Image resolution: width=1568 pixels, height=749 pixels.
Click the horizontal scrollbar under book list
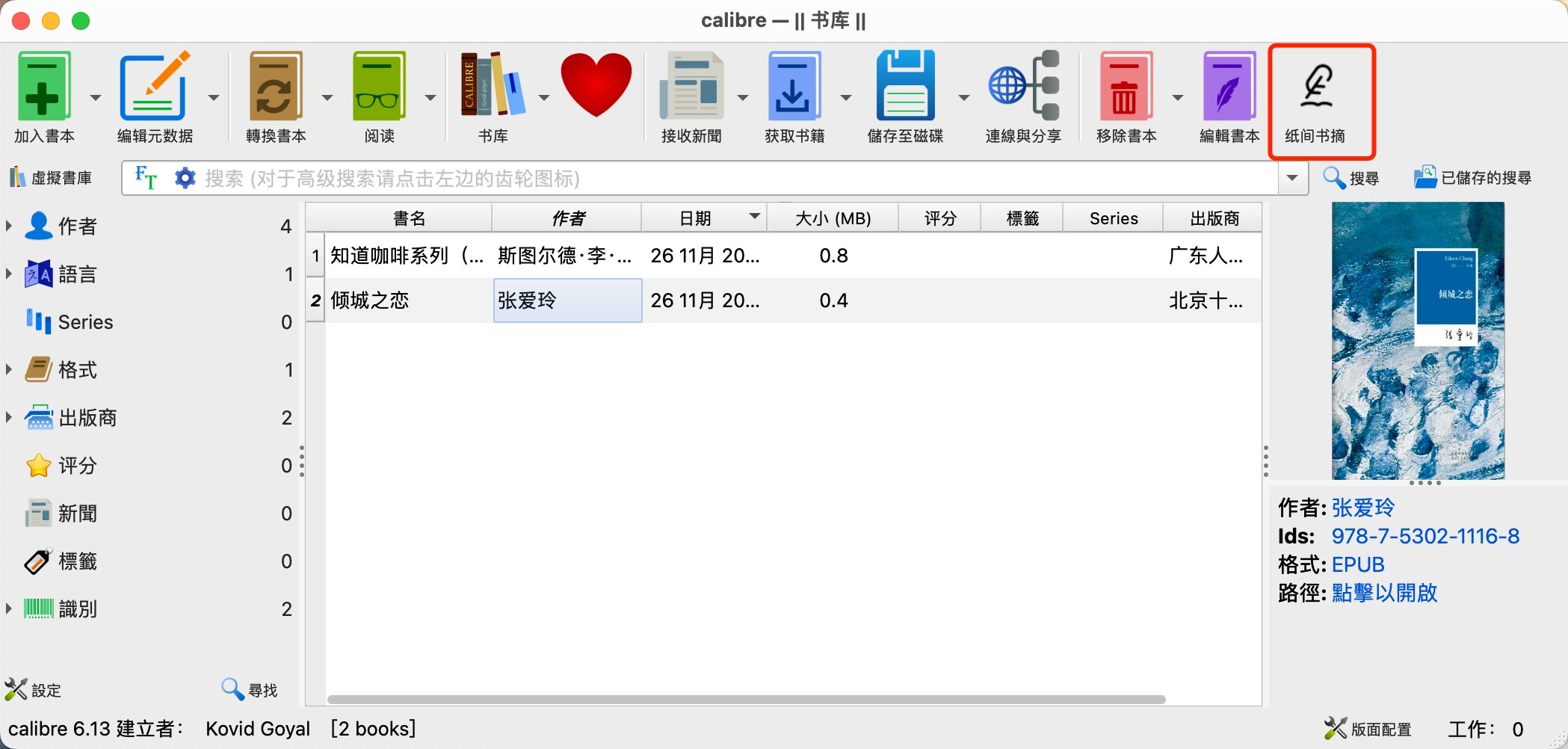coord(746,700)
